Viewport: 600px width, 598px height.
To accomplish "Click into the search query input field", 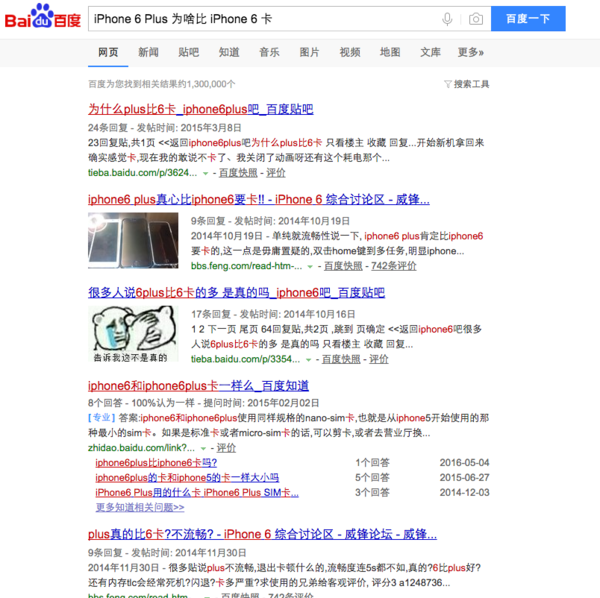I will point(264,19).
